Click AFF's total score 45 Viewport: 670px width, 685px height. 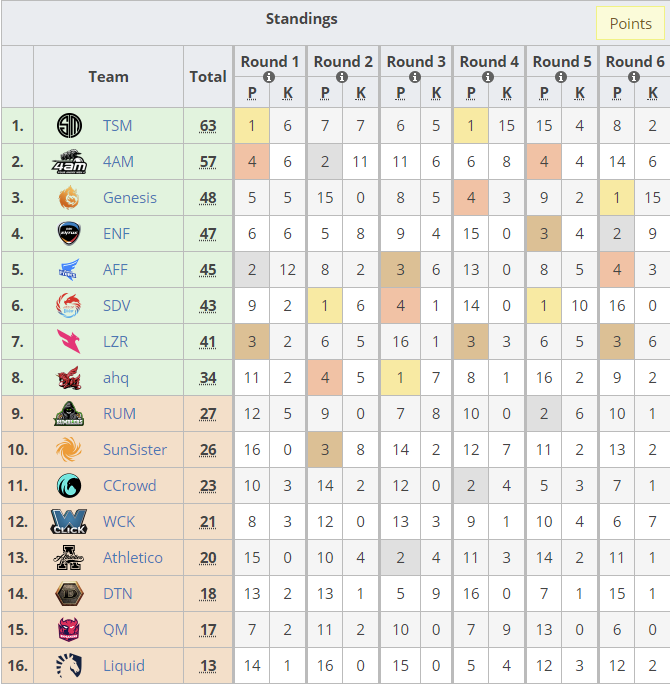click(x=208, y=270)
